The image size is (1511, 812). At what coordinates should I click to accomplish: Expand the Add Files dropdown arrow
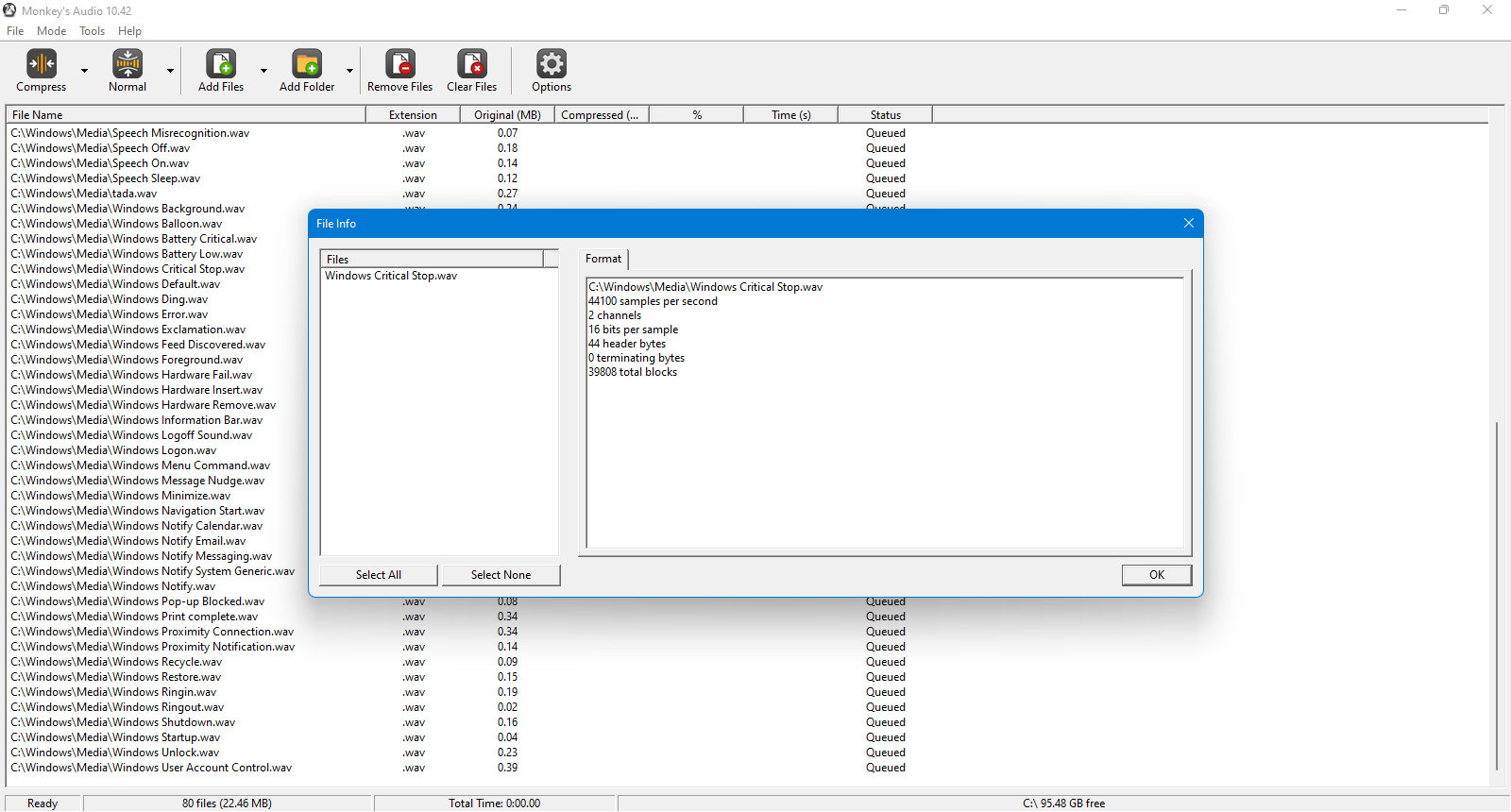pyautogui.click(x=263, y=71)
